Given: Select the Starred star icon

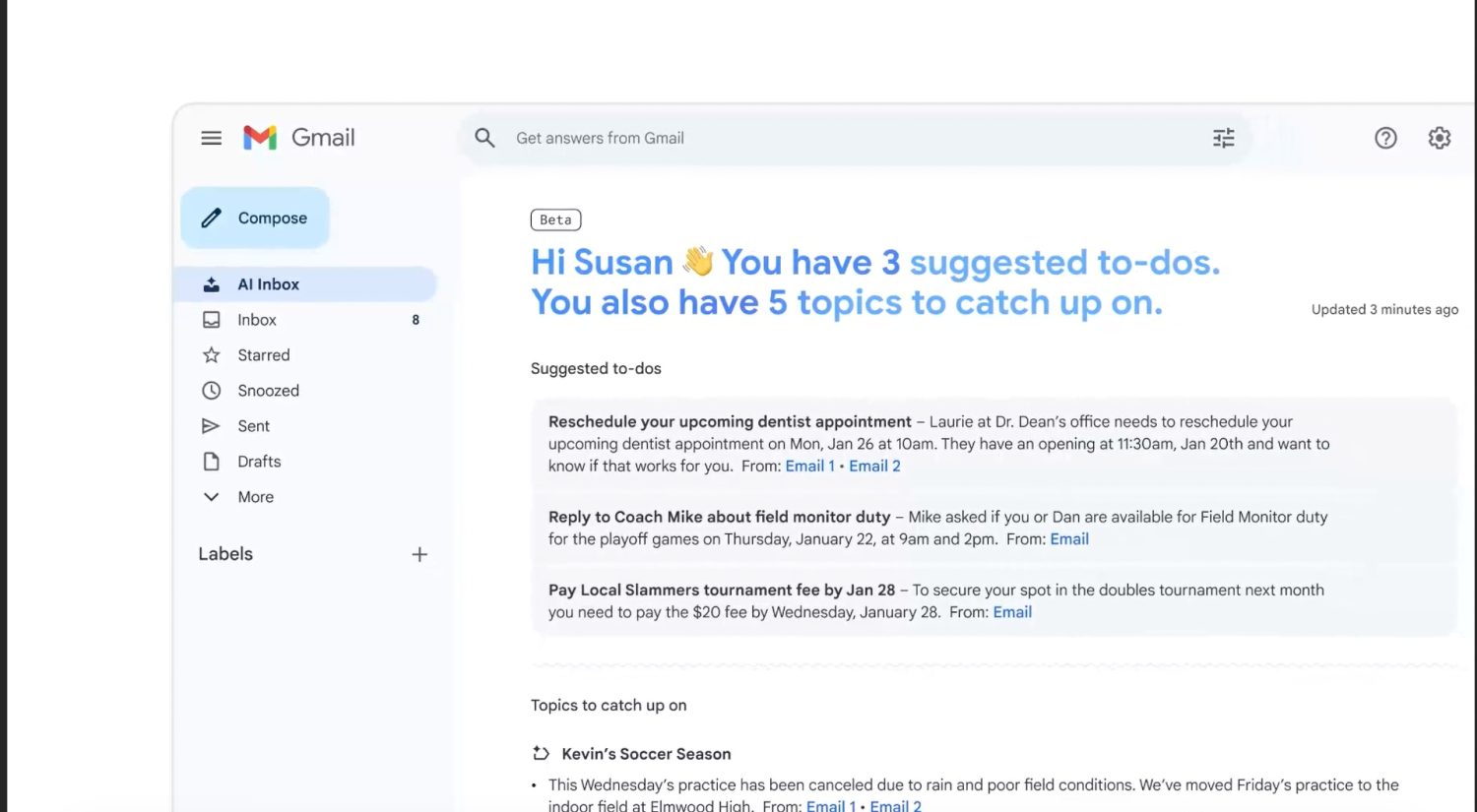Looking at the screenshot, I should coord(211,354).
